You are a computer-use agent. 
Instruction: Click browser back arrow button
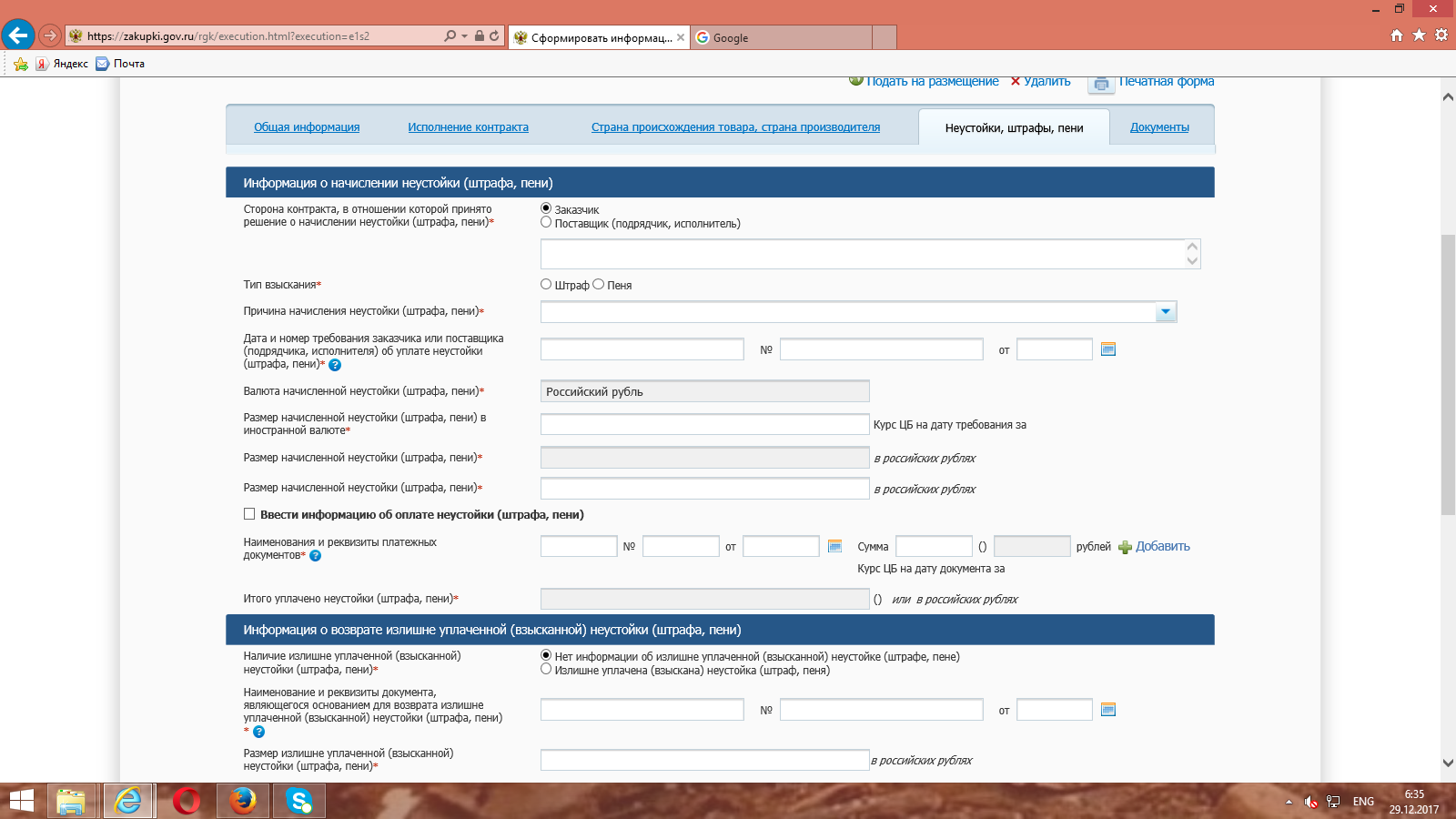click(17, 35)
